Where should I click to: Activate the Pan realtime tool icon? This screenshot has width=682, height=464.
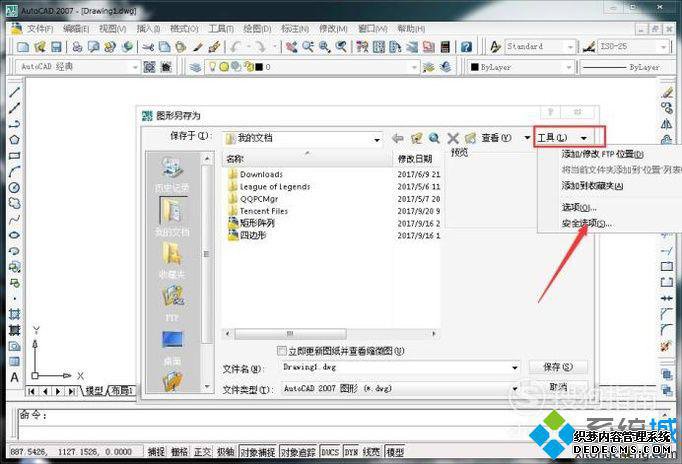pos(291,47)
